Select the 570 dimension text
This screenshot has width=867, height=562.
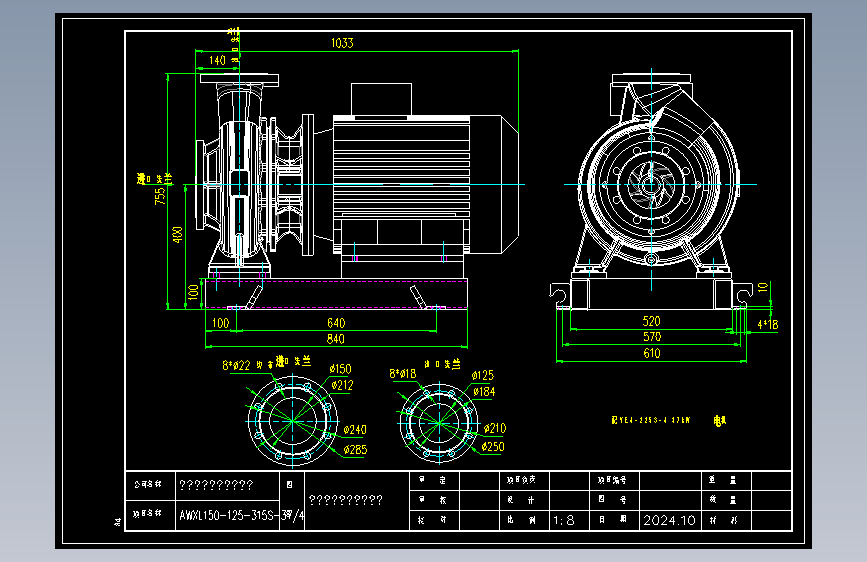652,337
